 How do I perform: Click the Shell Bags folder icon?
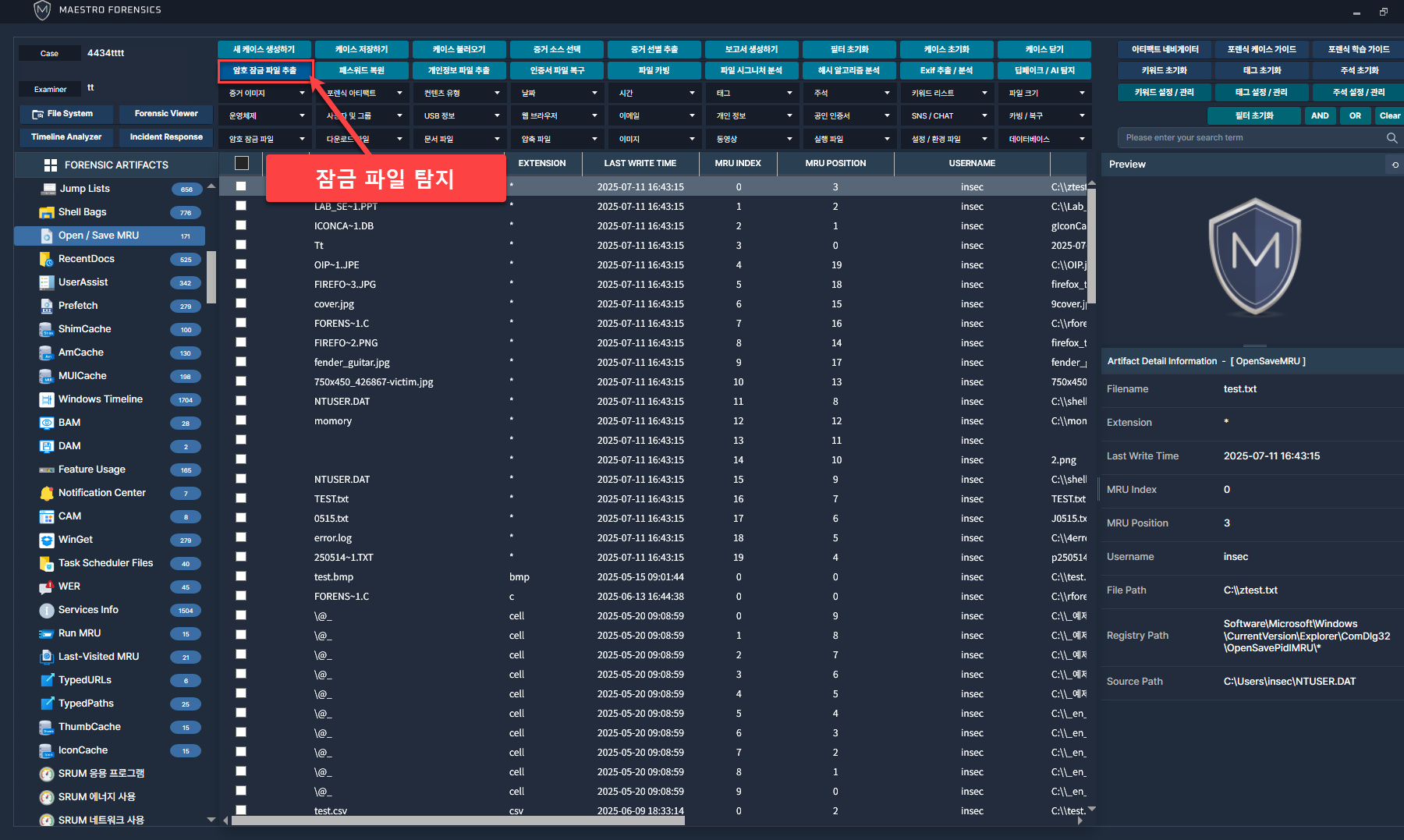coord(47,212)
